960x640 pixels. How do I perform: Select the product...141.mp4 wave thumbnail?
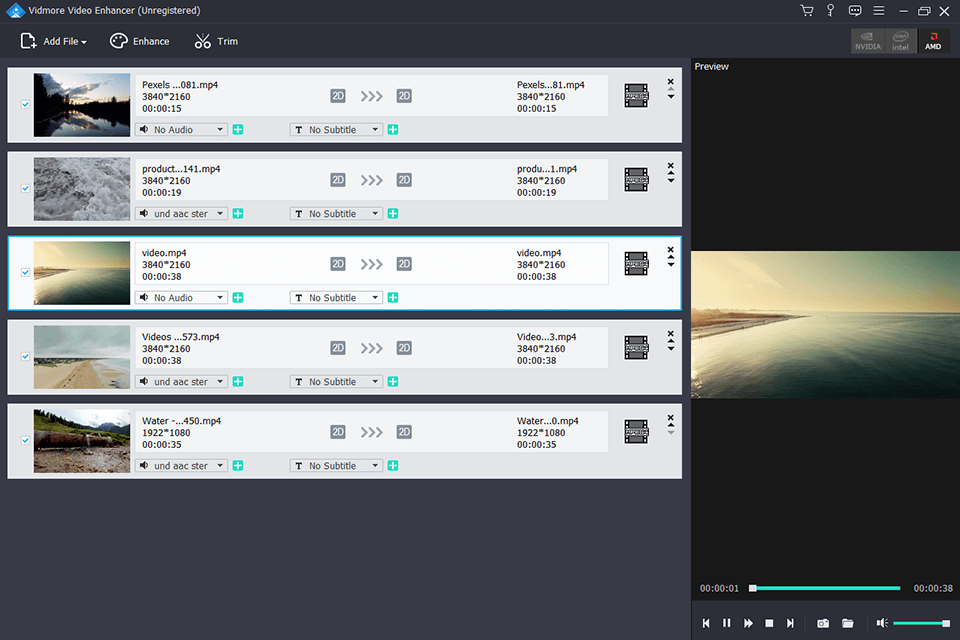82,189
